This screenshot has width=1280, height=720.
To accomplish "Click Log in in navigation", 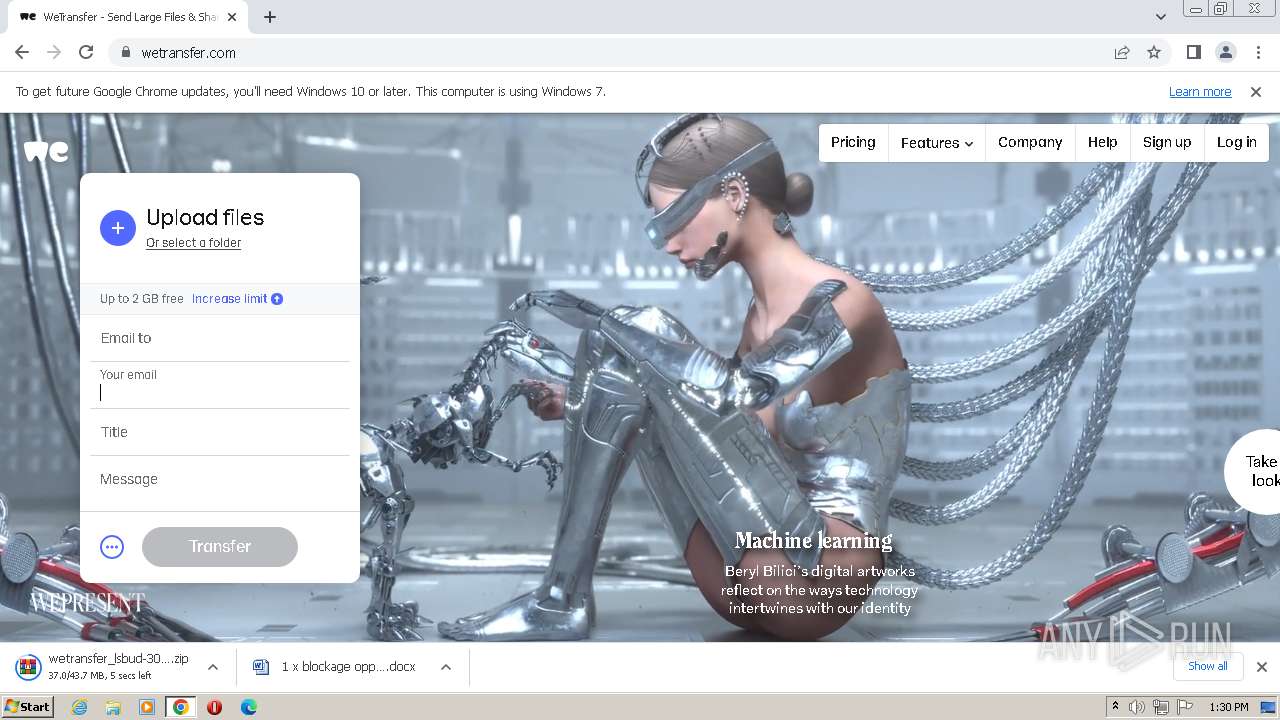I will [x=1237, y=142].
